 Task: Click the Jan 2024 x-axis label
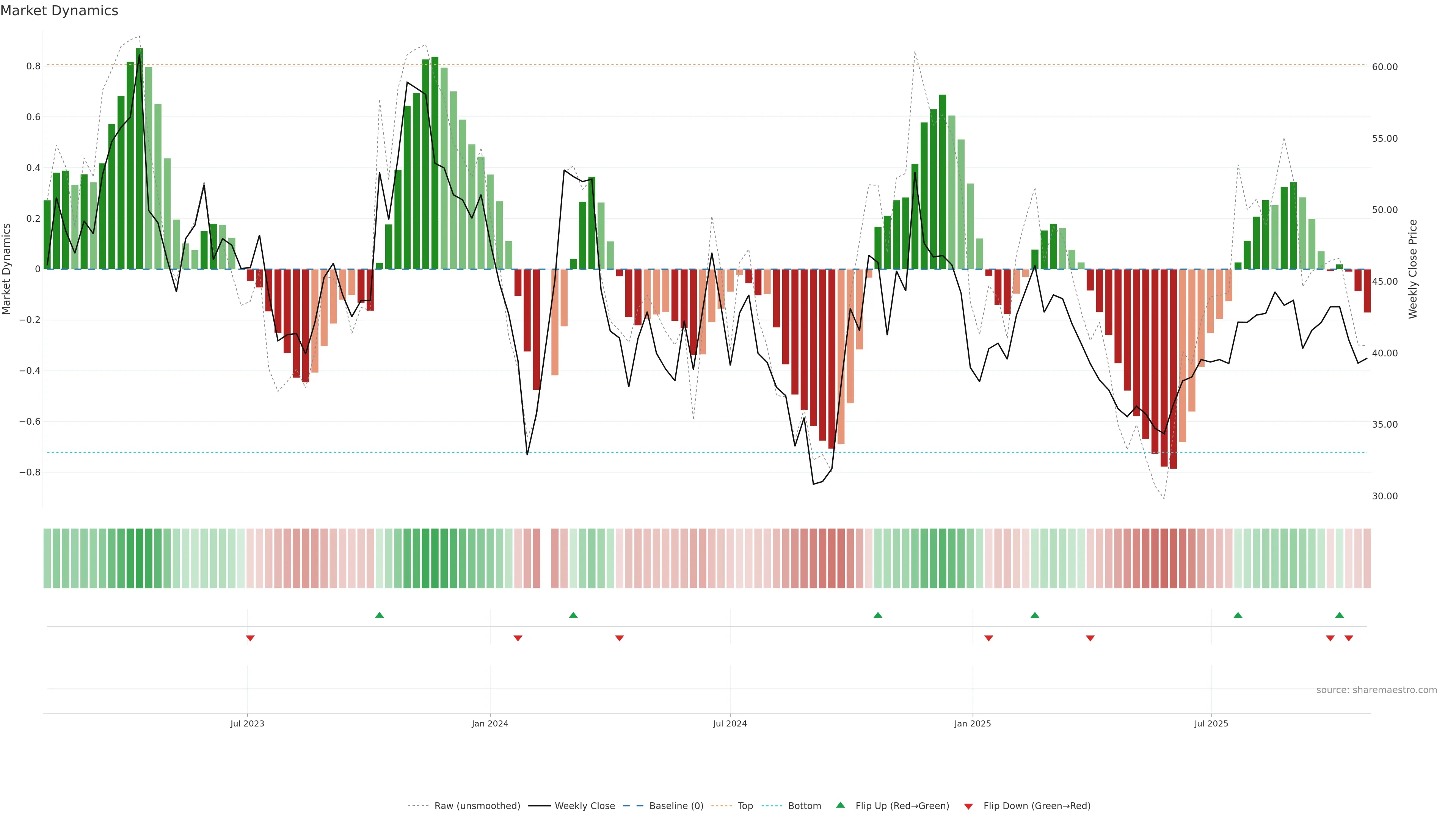click(490, 723)
